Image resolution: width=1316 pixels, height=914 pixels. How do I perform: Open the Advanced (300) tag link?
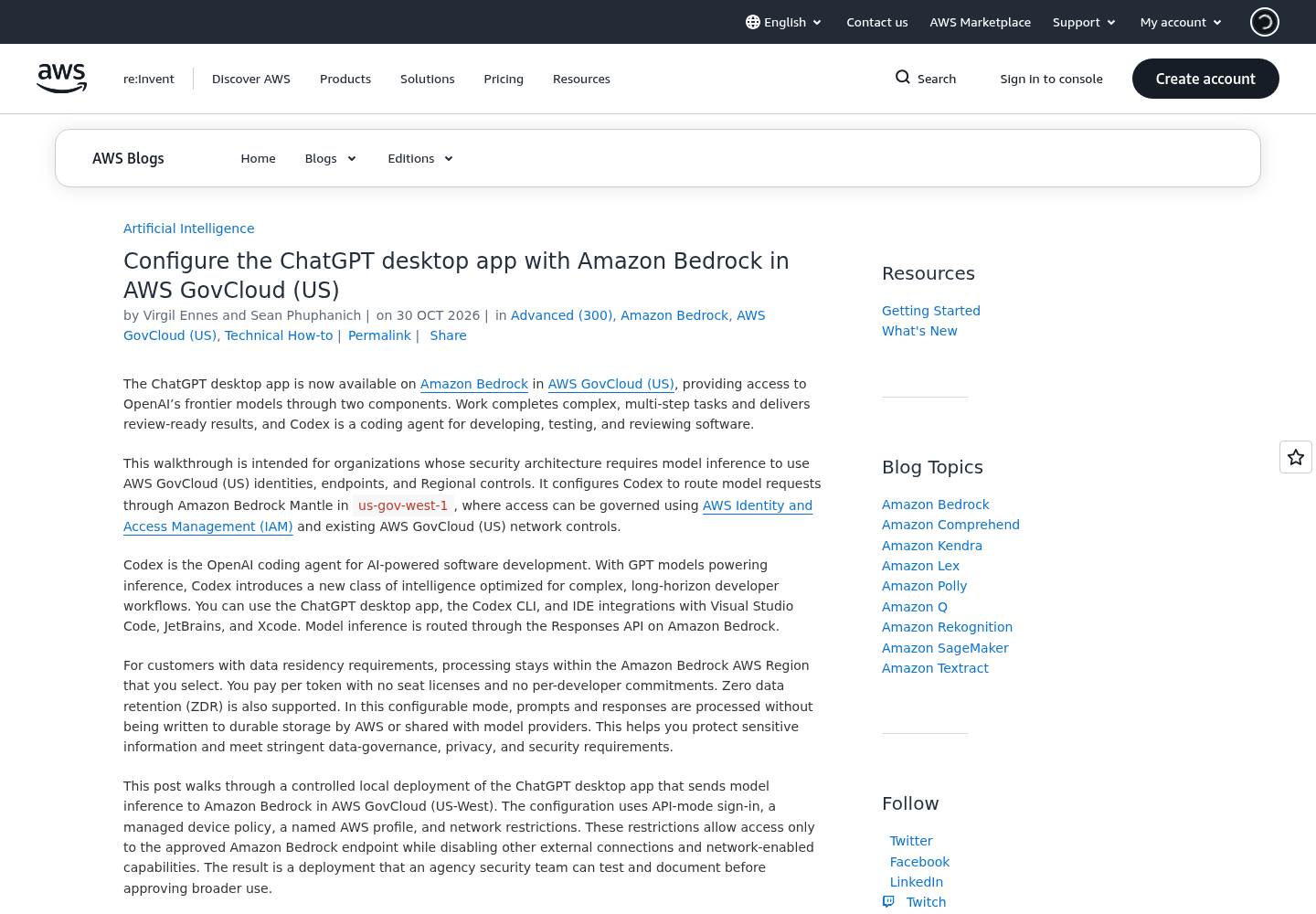click(562, 315)
